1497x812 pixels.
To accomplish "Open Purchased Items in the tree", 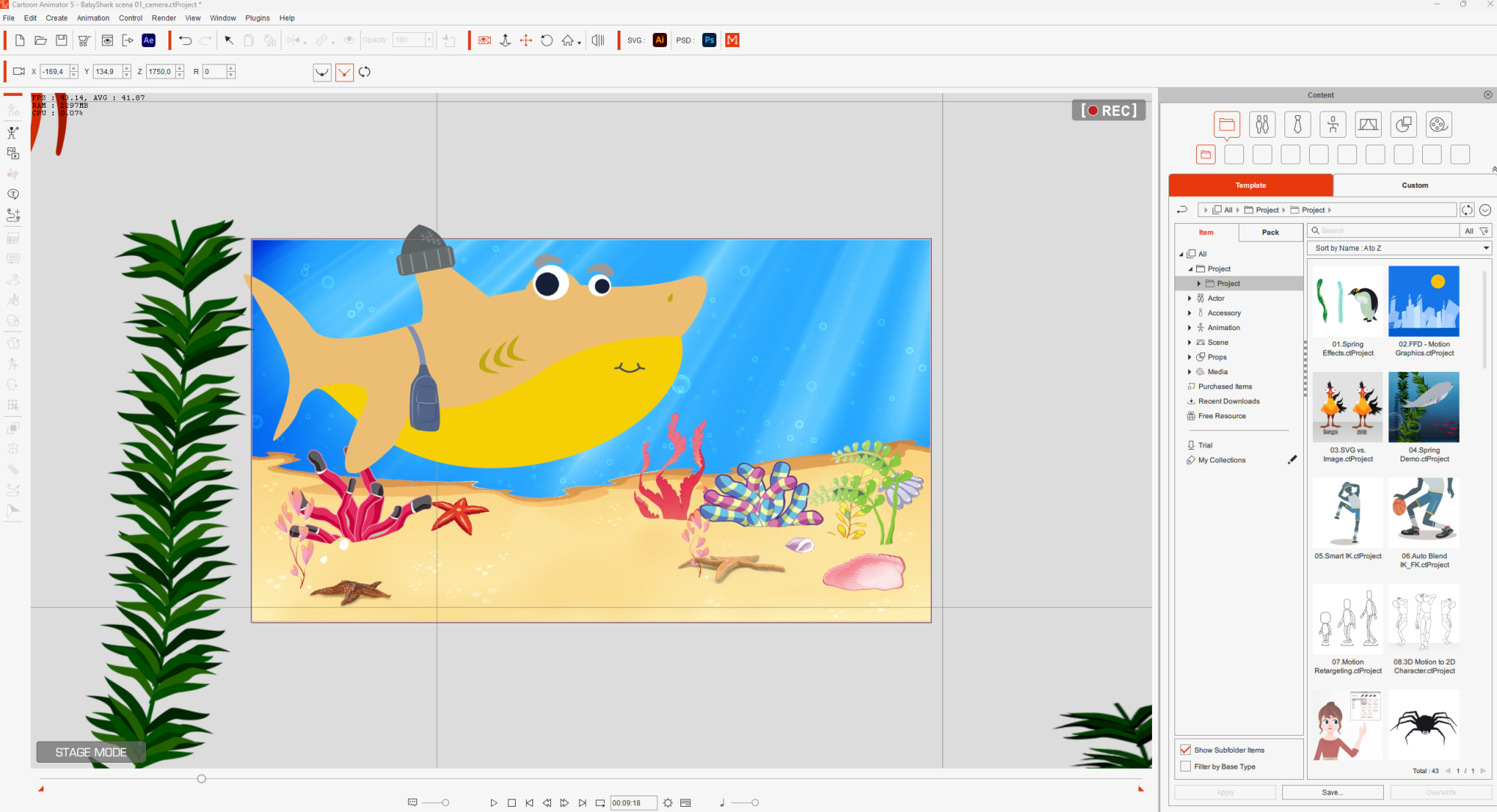I will pos(1225,387).
